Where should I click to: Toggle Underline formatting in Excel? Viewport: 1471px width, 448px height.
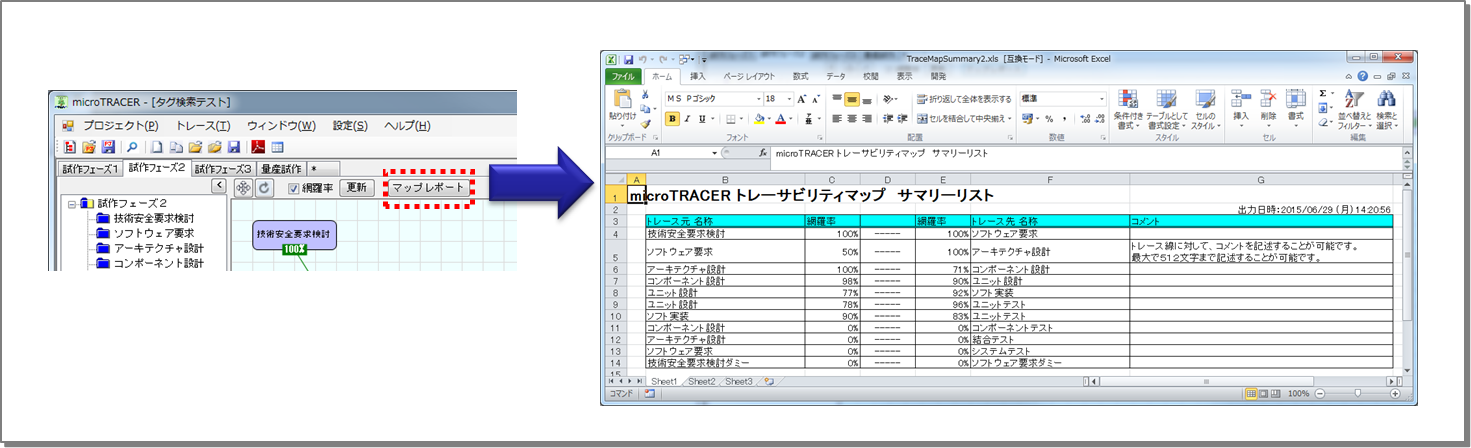pyautogui.click(x=702, y=119)
